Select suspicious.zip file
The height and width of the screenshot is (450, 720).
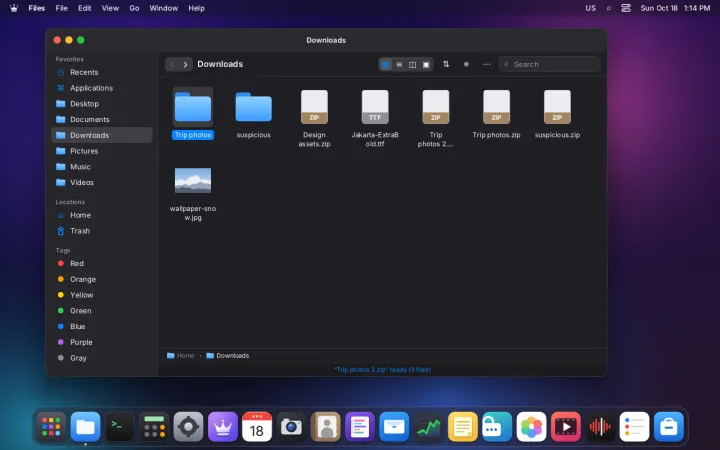pos(557,114)
